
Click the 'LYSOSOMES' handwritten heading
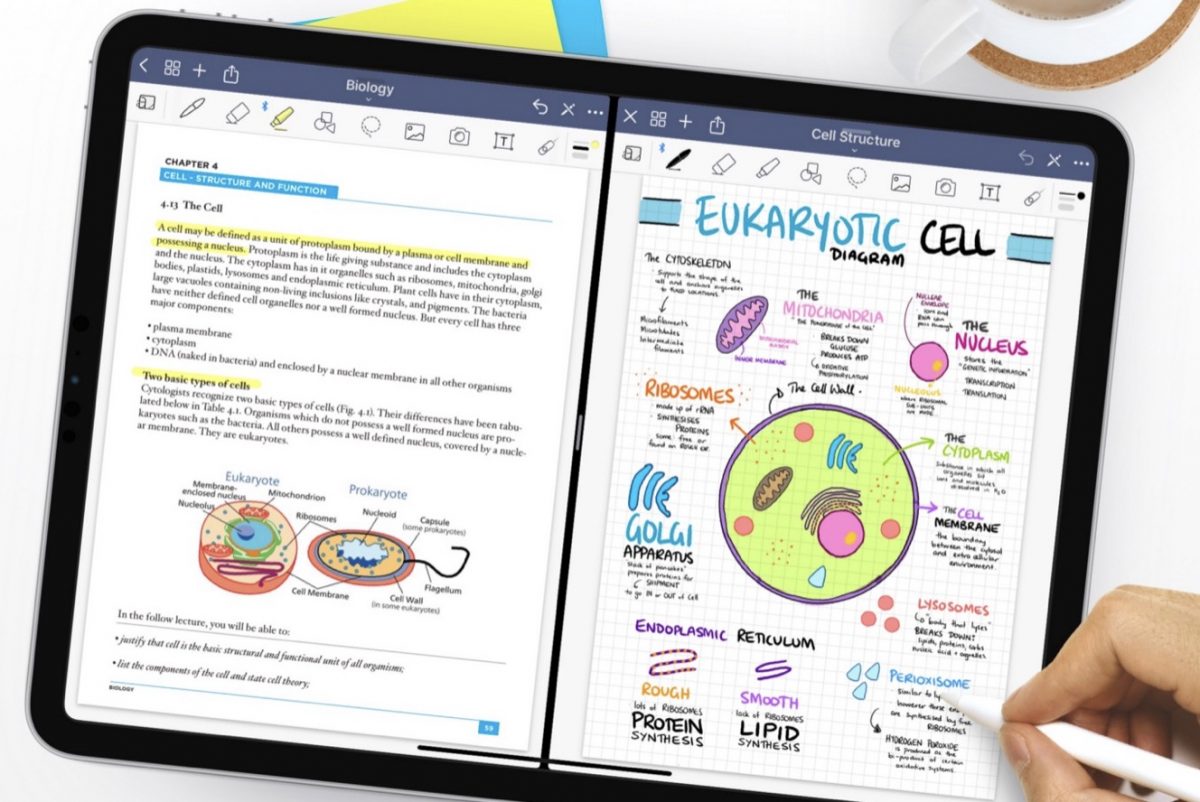pyautogui.click(x=951, y=609)
